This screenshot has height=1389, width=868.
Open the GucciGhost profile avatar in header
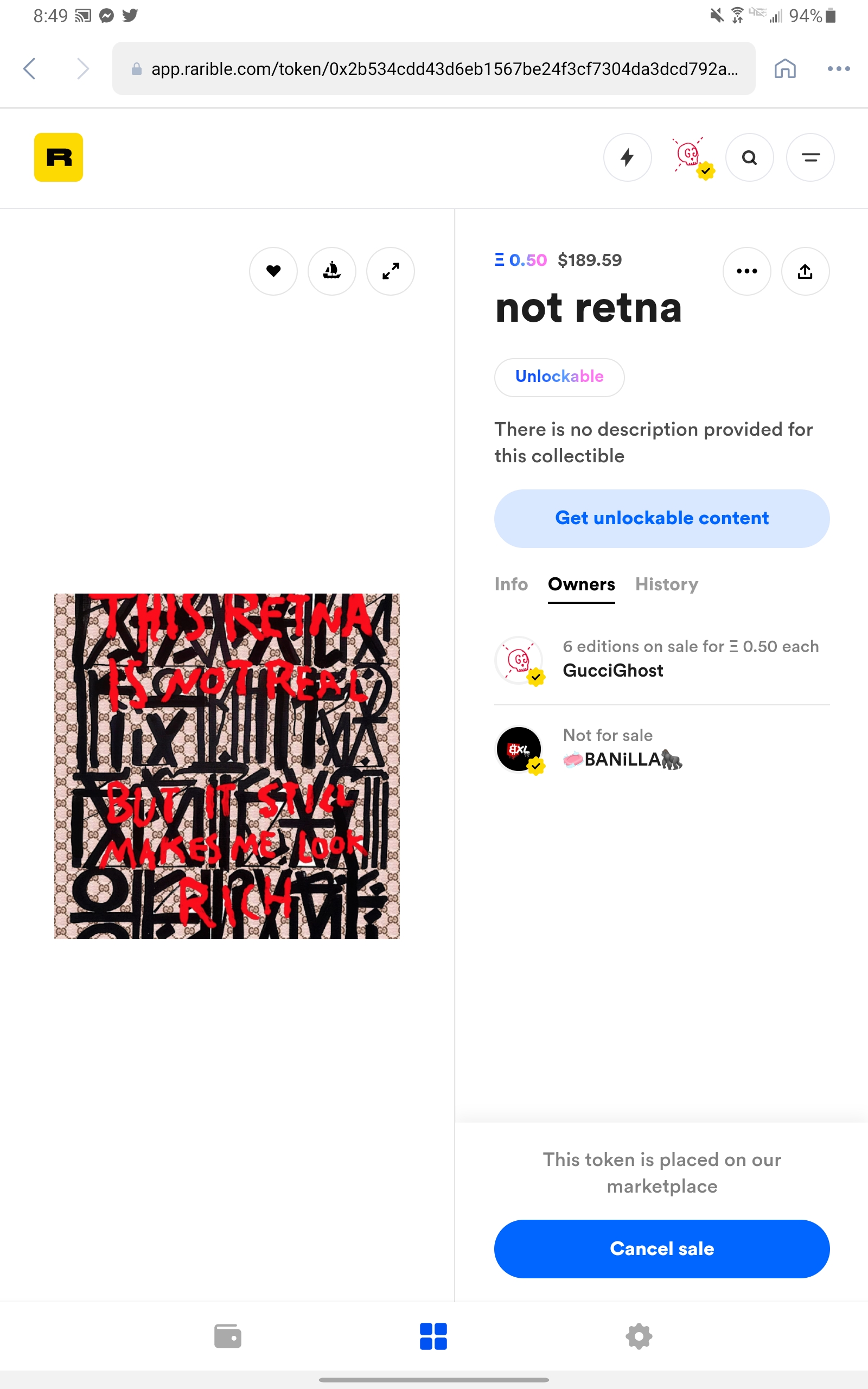[x=688, y=157]
